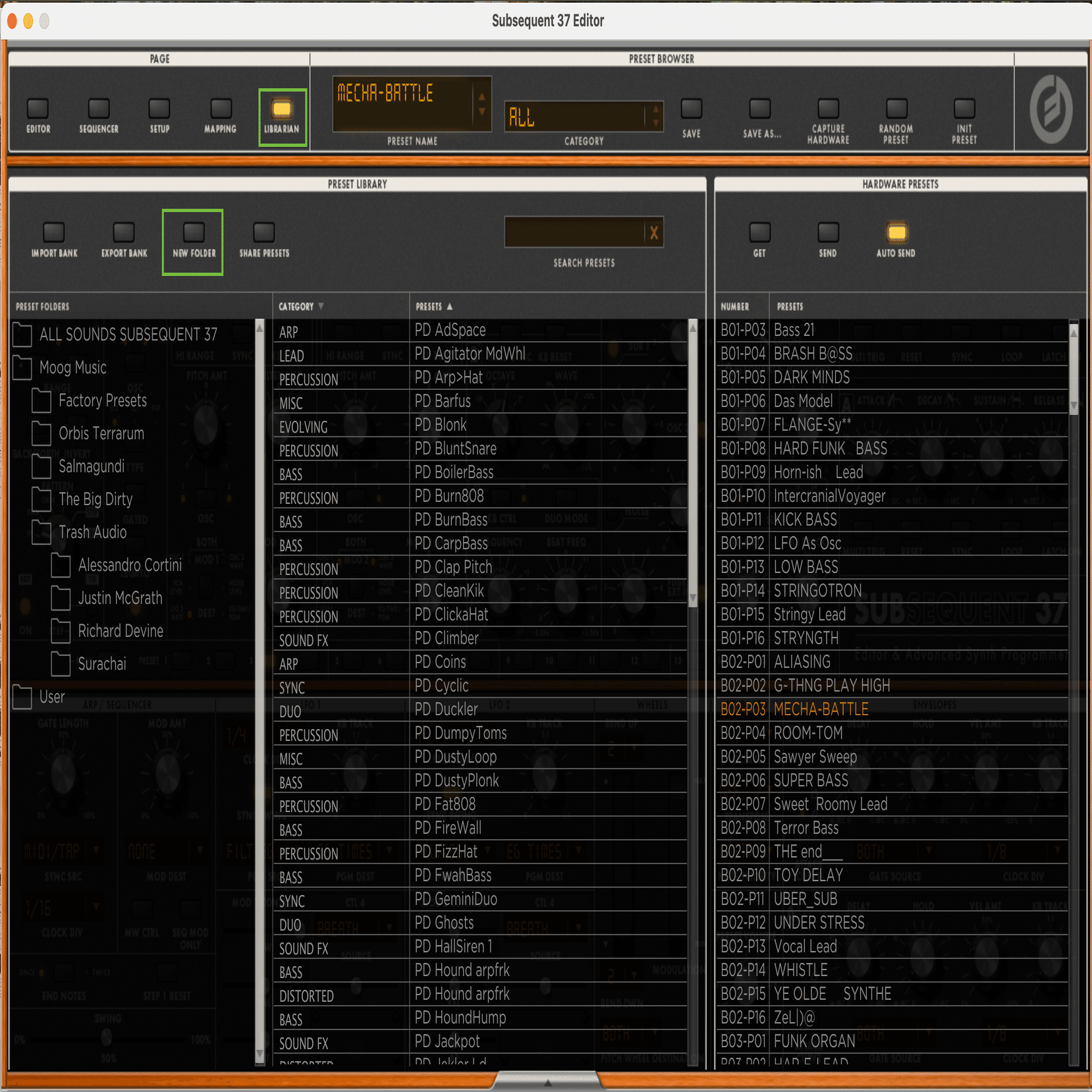Click the Save As button
1092x1092 pixels.
(x=760, y=109)
